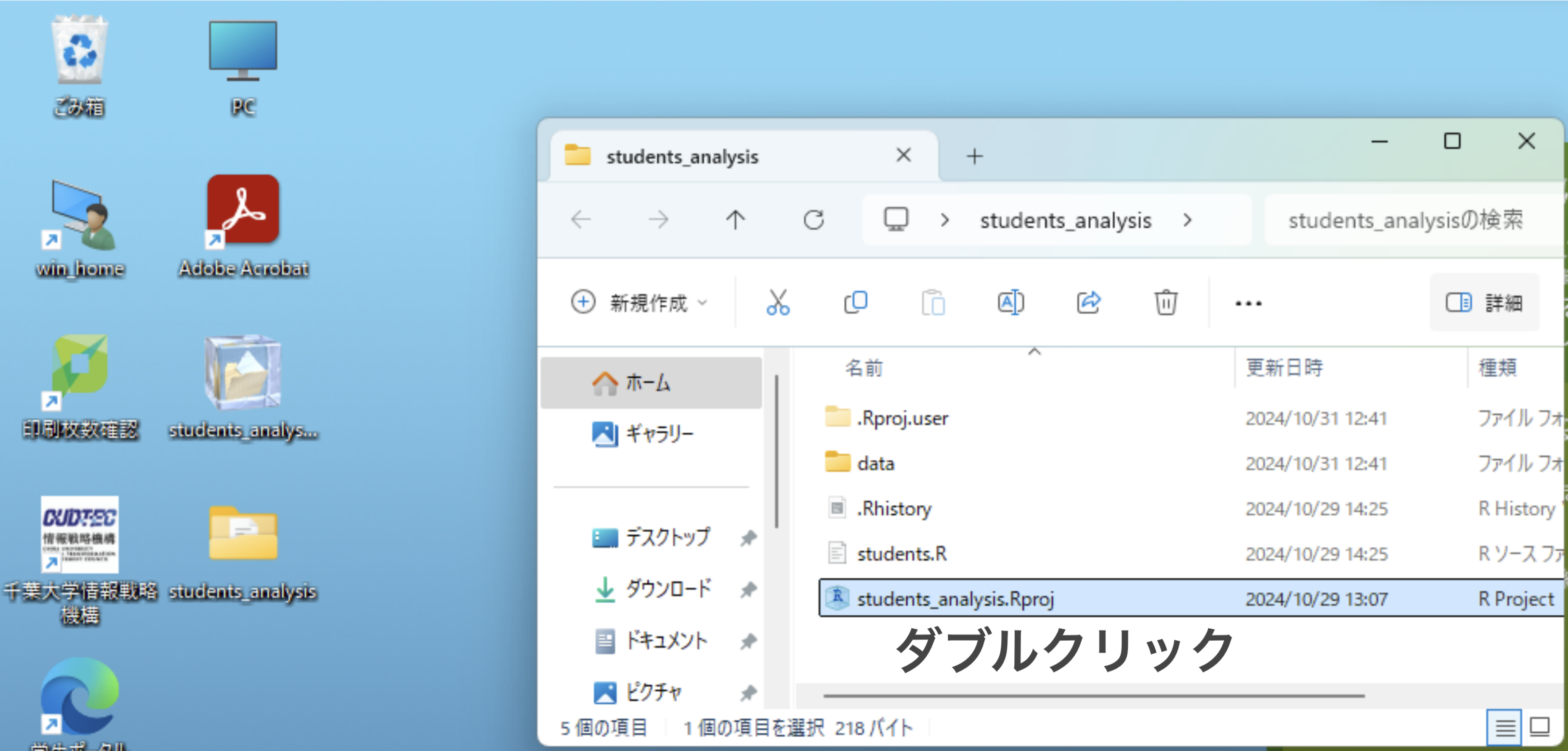Click the Refresh button in navigation bar
Viewport: 1568px width, 751px height.
click(x=814, y=220)
